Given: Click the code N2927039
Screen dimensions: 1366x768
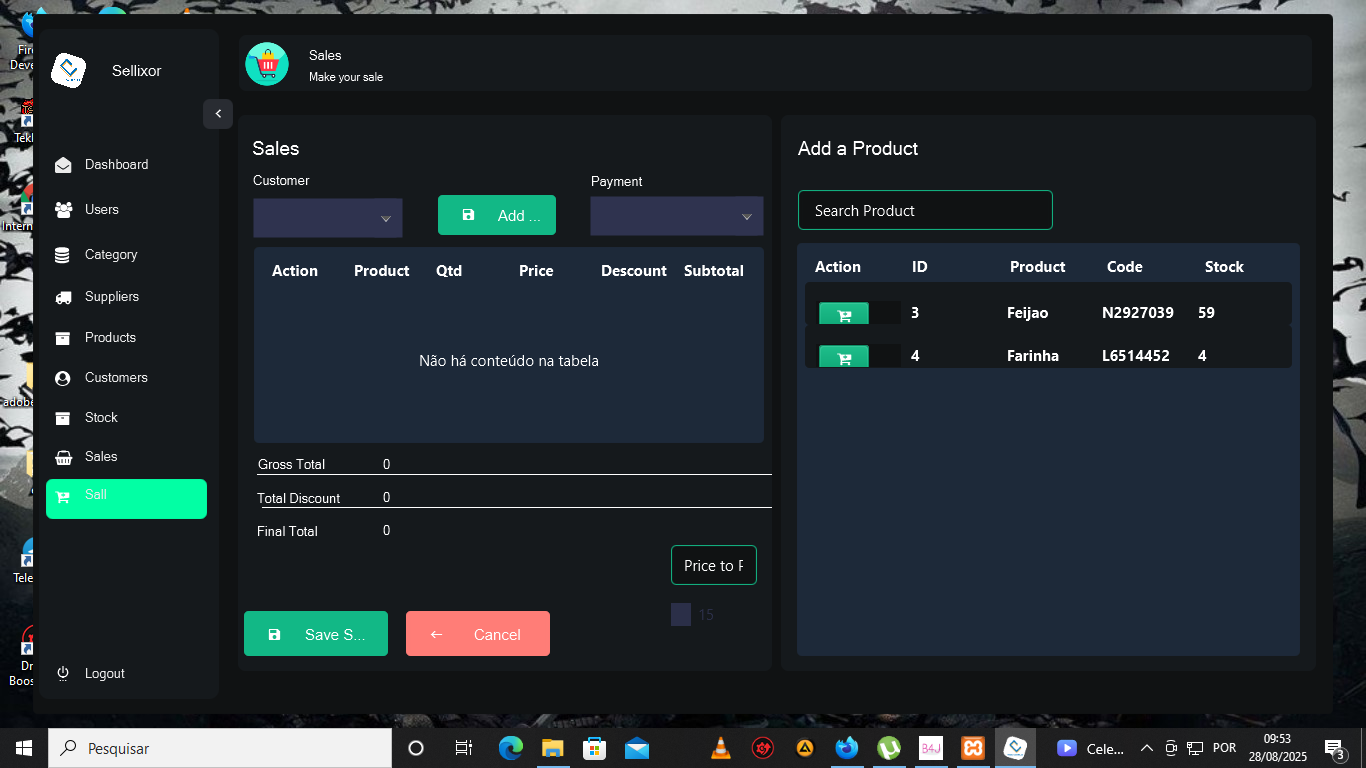Looking at the screenshot, I should tap(1138, 313).
